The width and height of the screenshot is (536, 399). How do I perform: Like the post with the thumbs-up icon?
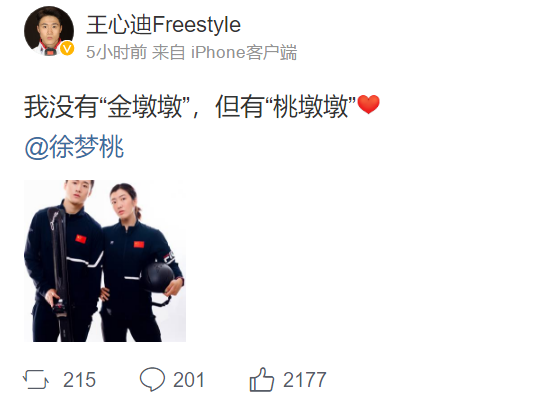coord(262,379)
